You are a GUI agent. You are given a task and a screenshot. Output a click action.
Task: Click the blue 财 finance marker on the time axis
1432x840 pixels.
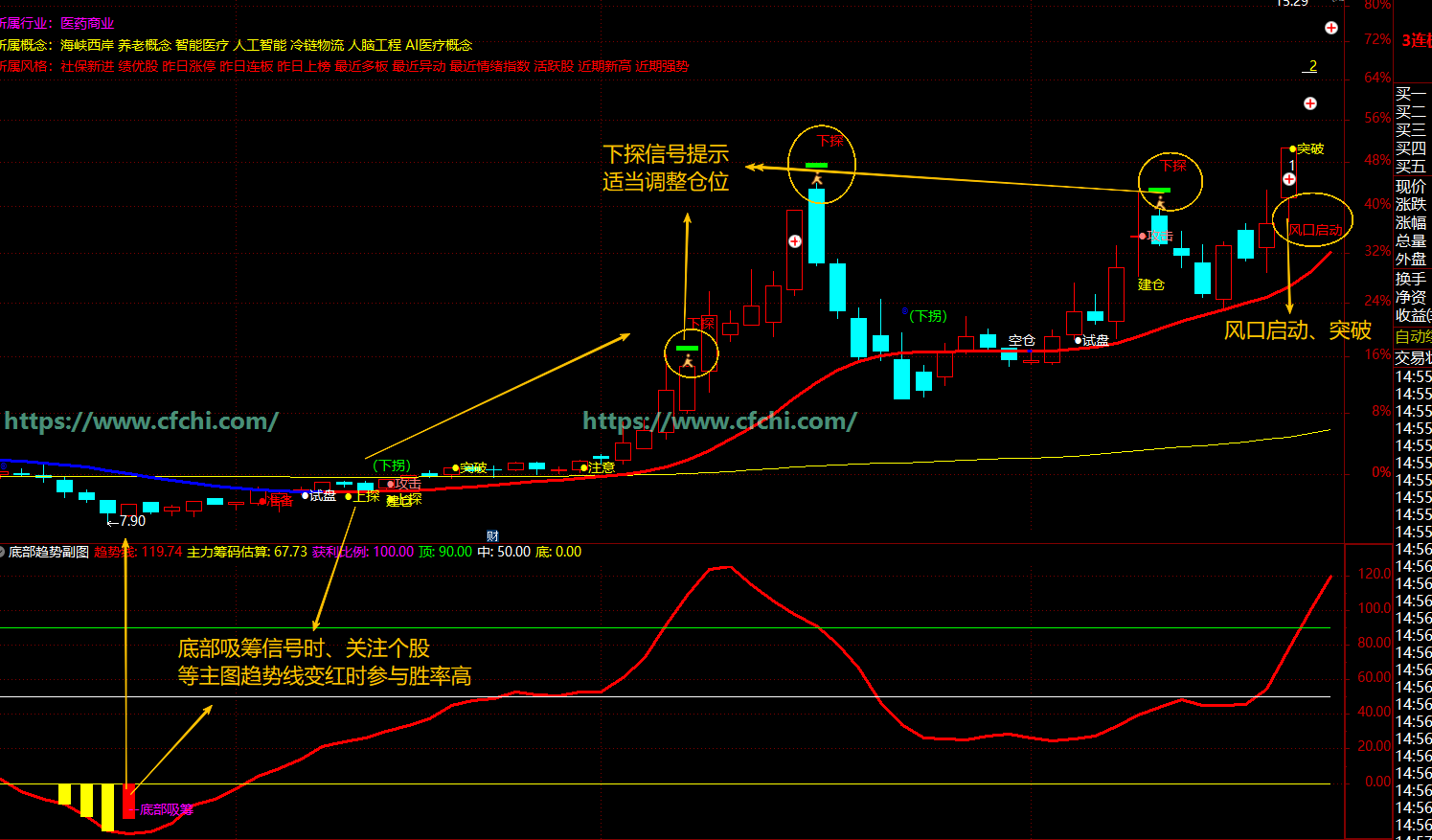pyautogui.click(x=492, y=536)
